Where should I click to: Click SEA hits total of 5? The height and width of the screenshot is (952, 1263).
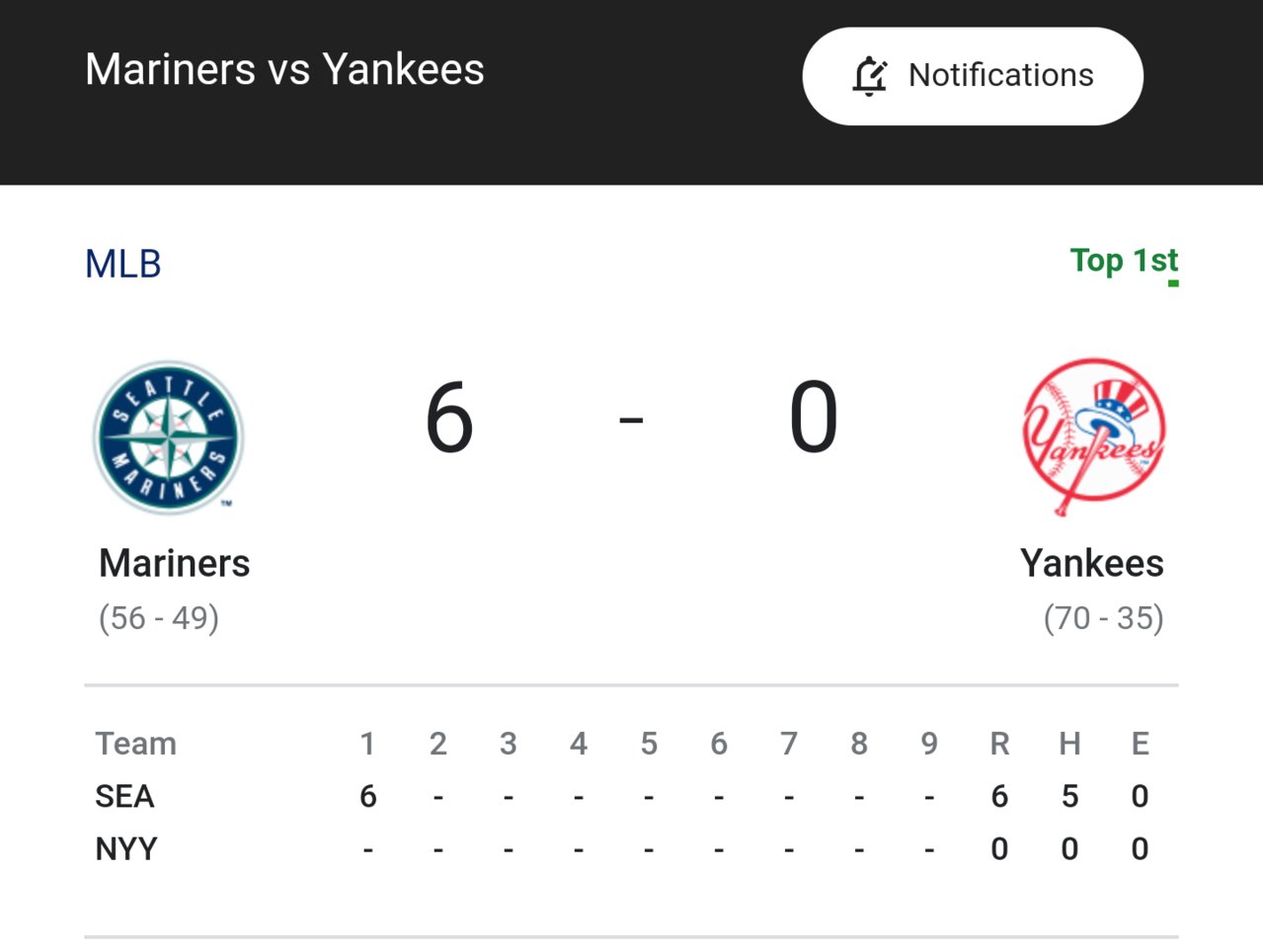[1069, 796]
